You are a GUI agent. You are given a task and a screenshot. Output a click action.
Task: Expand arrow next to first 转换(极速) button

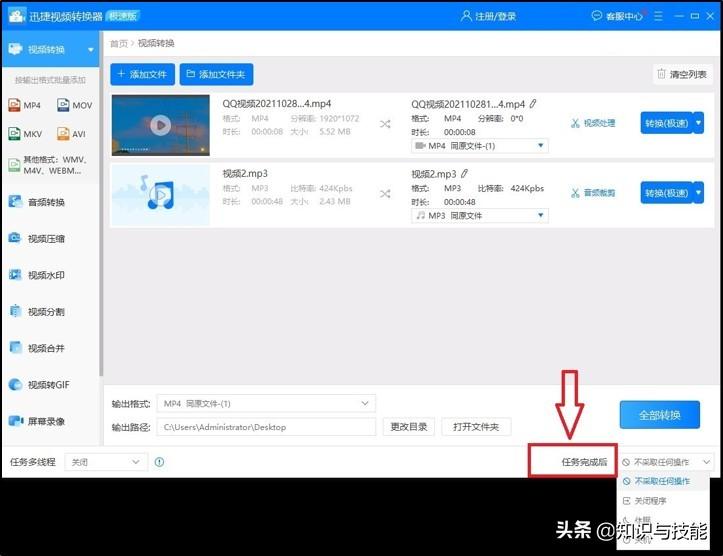698,123
